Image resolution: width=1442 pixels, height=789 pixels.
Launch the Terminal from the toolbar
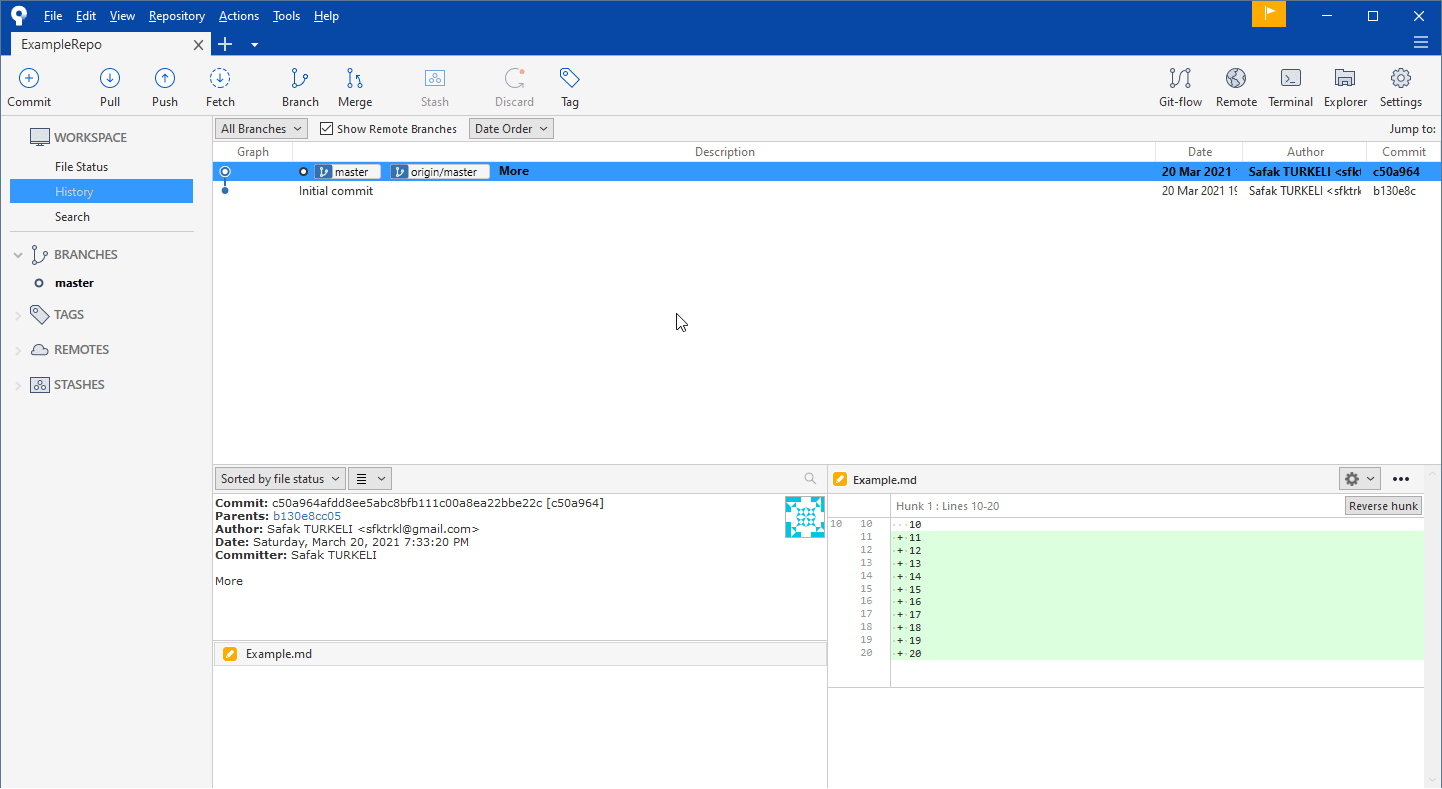(1291, 78)
